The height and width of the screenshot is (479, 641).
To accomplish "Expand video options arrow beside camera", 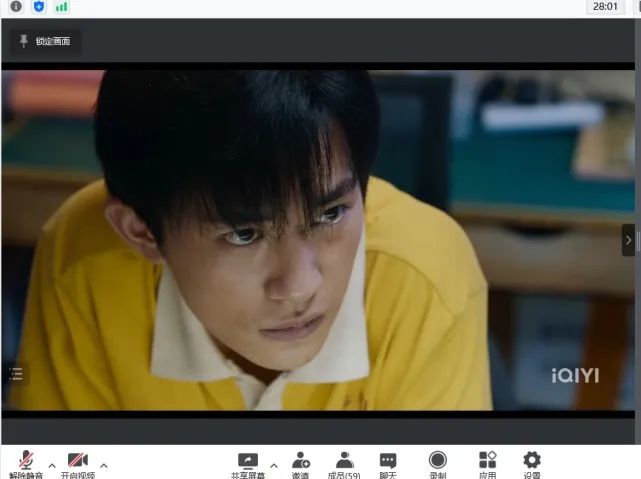I will (x=103, y=465).
